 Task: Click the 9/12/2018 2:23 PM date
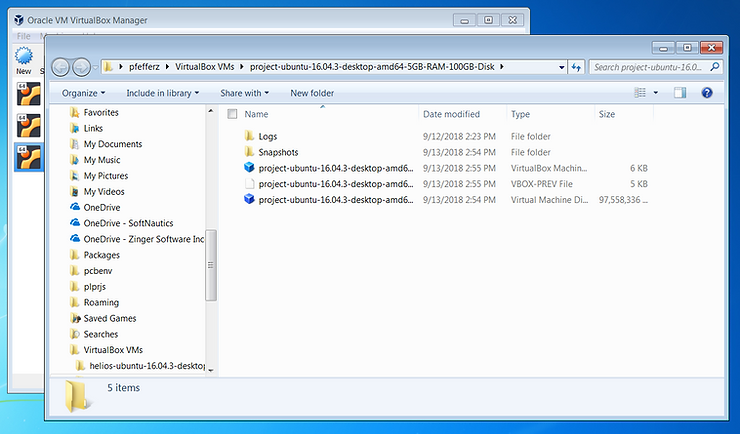(459, 136)
